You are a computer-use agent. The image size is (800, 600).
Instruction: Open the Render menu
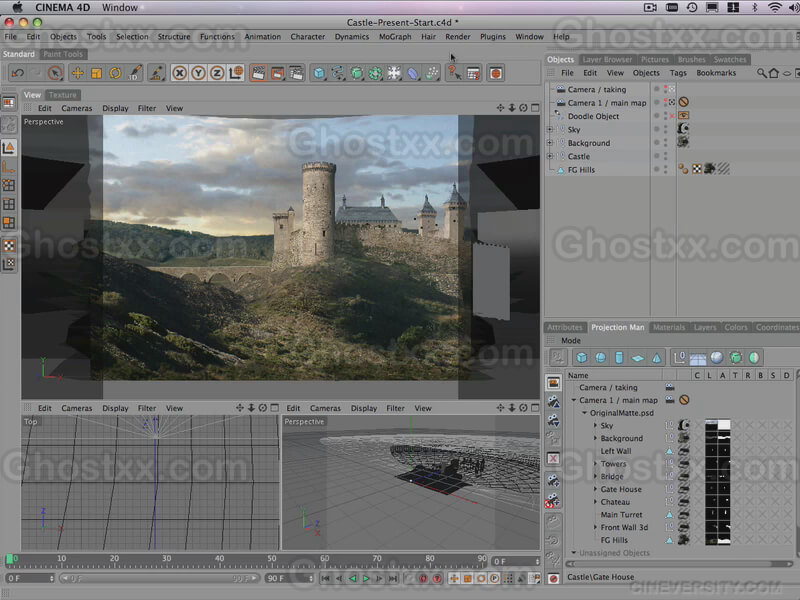pos(458,37)
